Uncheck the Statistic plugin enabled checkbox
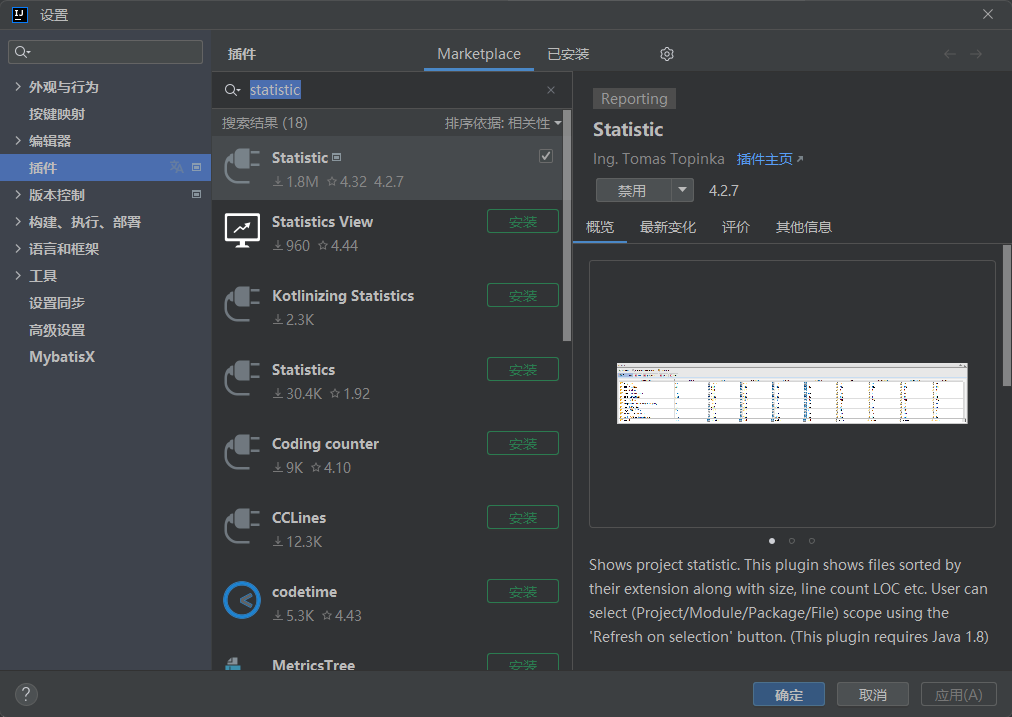The image size is (1012, 717). [x=546, y=156]
